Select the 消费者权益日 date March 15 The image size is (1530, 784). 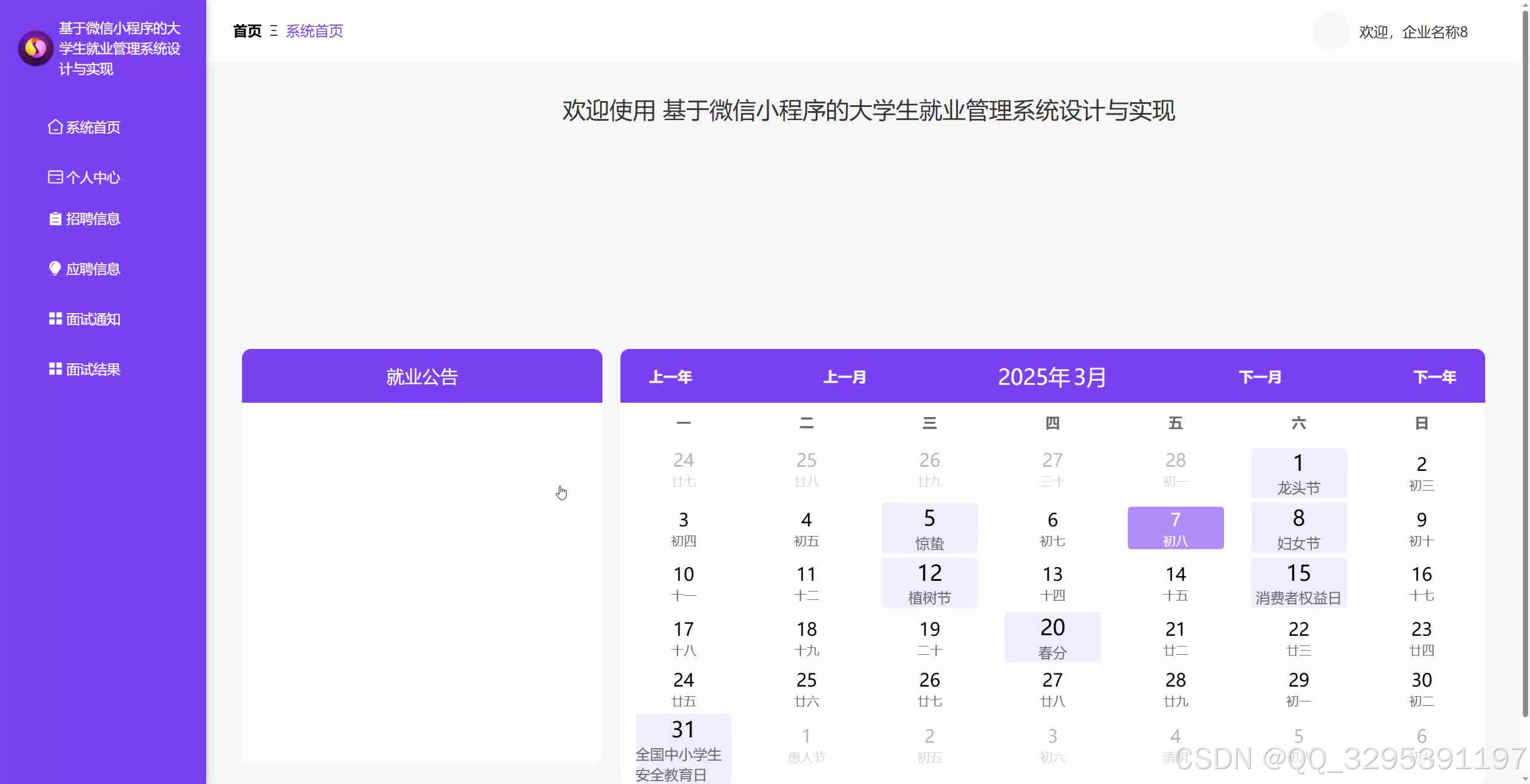click(x=1298, y=582)
